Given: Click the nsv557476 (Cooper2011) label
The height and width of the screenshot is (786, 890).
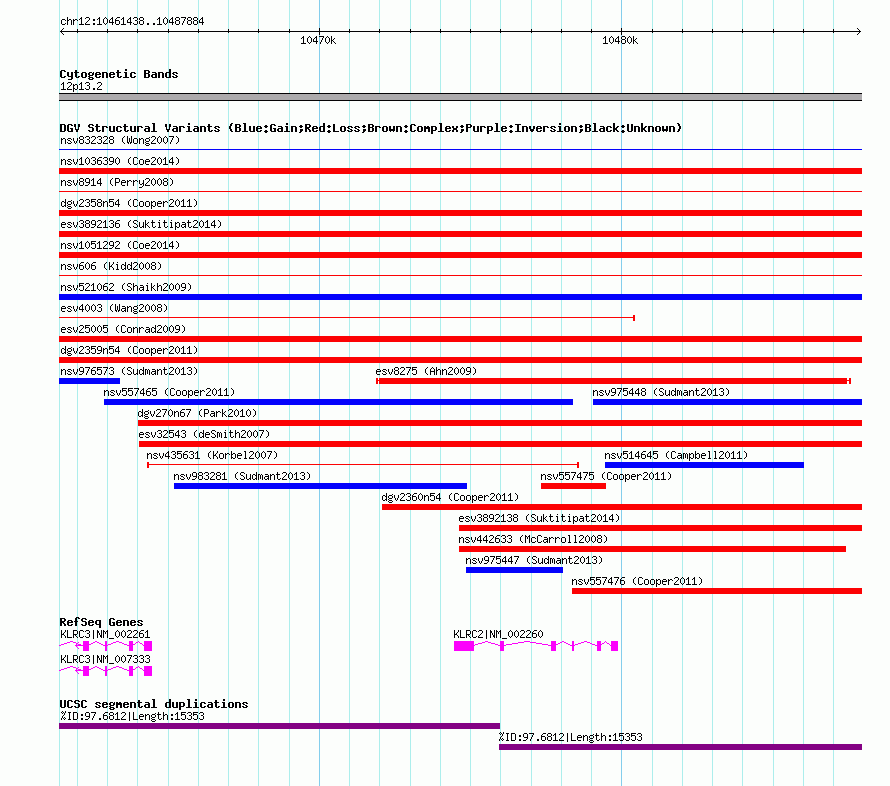Looking at the screenshot, I should pyautogui.click(x=637, y=581).
